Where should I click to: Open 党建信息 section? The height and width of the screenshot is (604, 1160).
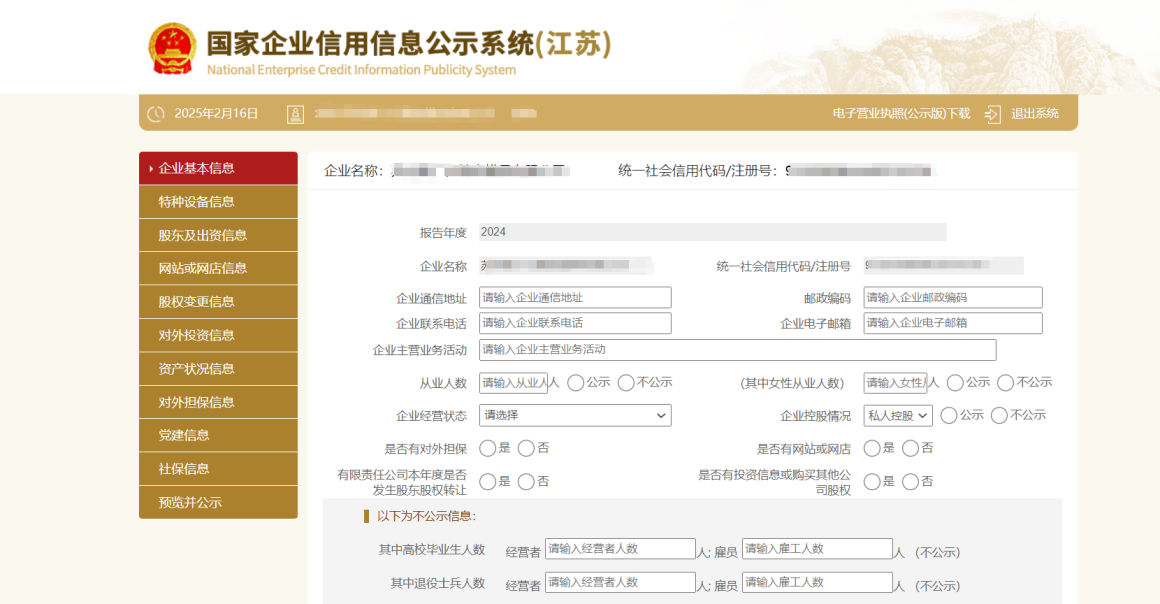(218, 435)
